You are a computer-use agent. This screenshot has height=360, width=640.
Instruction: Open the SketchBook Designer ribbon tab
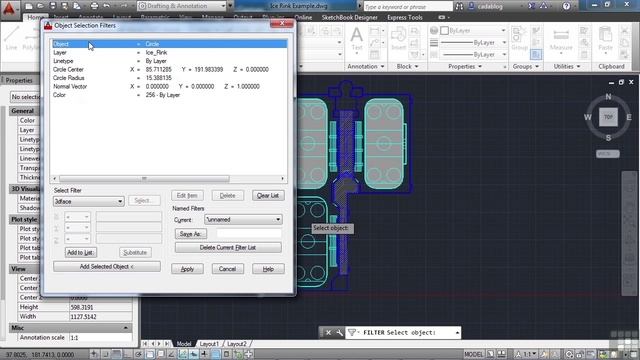point(349,18)
